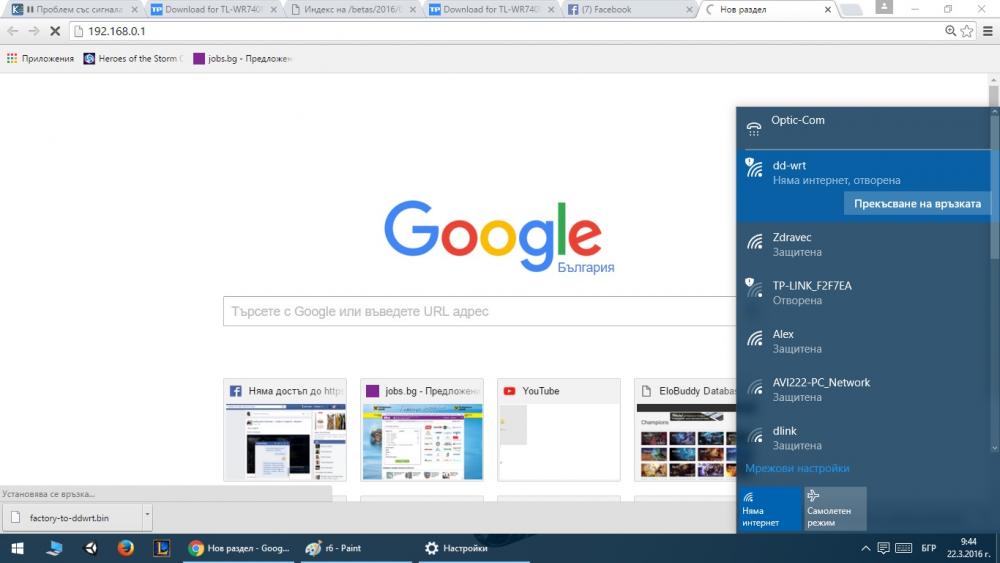This screenshot has width=1000, height=563.
Task: Click the Chrome user profile icon
Action: click(x=884, y=6)
